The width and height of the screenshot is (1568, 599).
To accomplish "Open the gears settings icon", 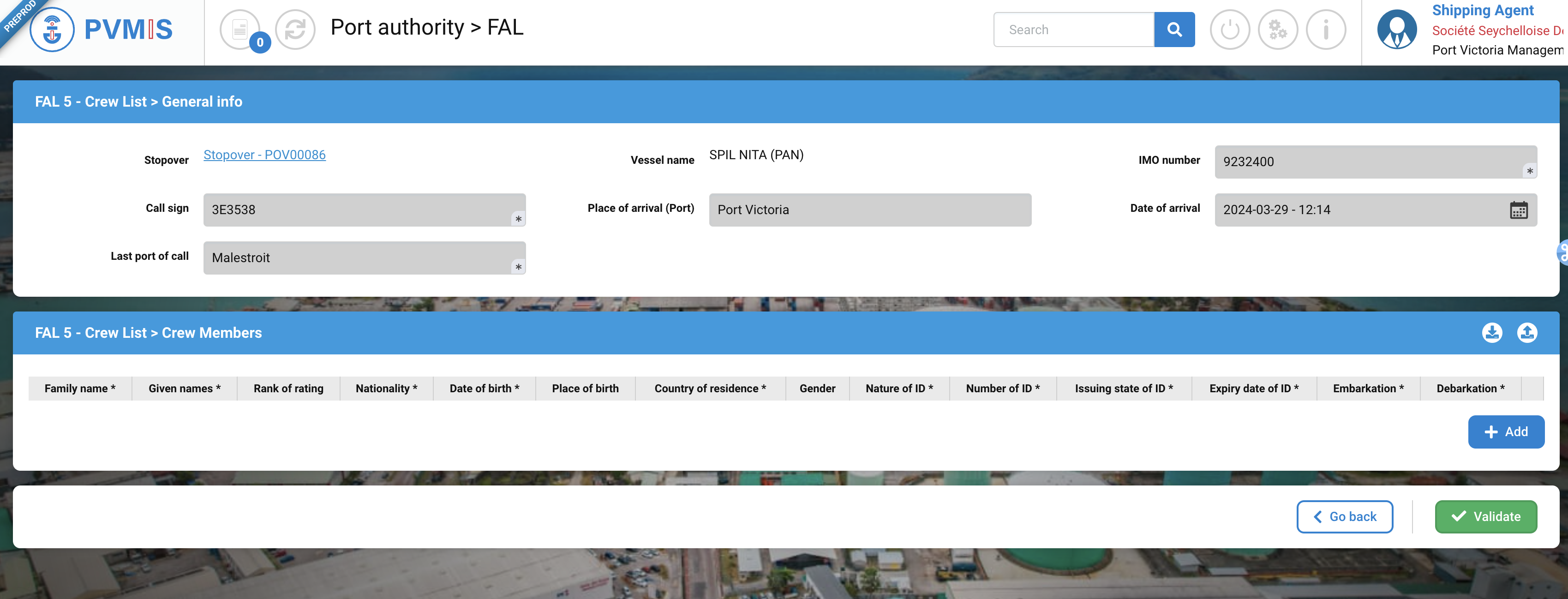I will point(1278,29).
